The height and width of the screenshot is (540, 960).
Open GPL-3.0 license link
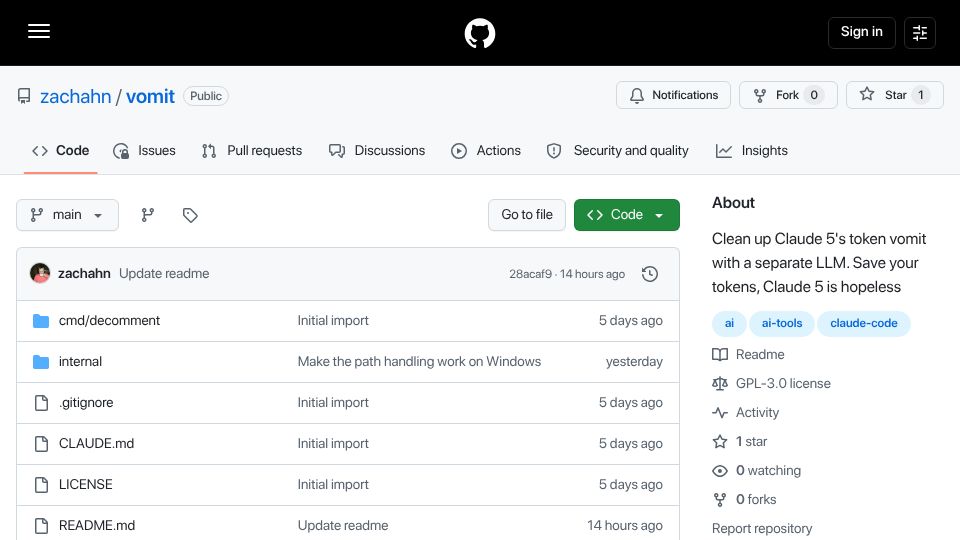(x=771, y=384)
